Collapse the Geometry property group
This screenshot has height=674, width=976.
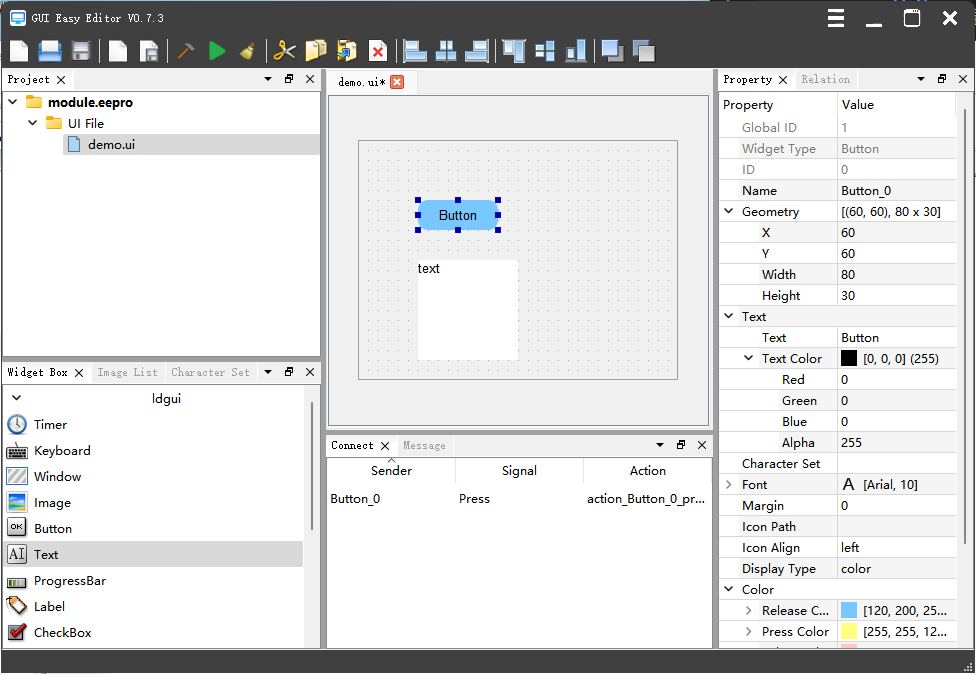[729, 212]
